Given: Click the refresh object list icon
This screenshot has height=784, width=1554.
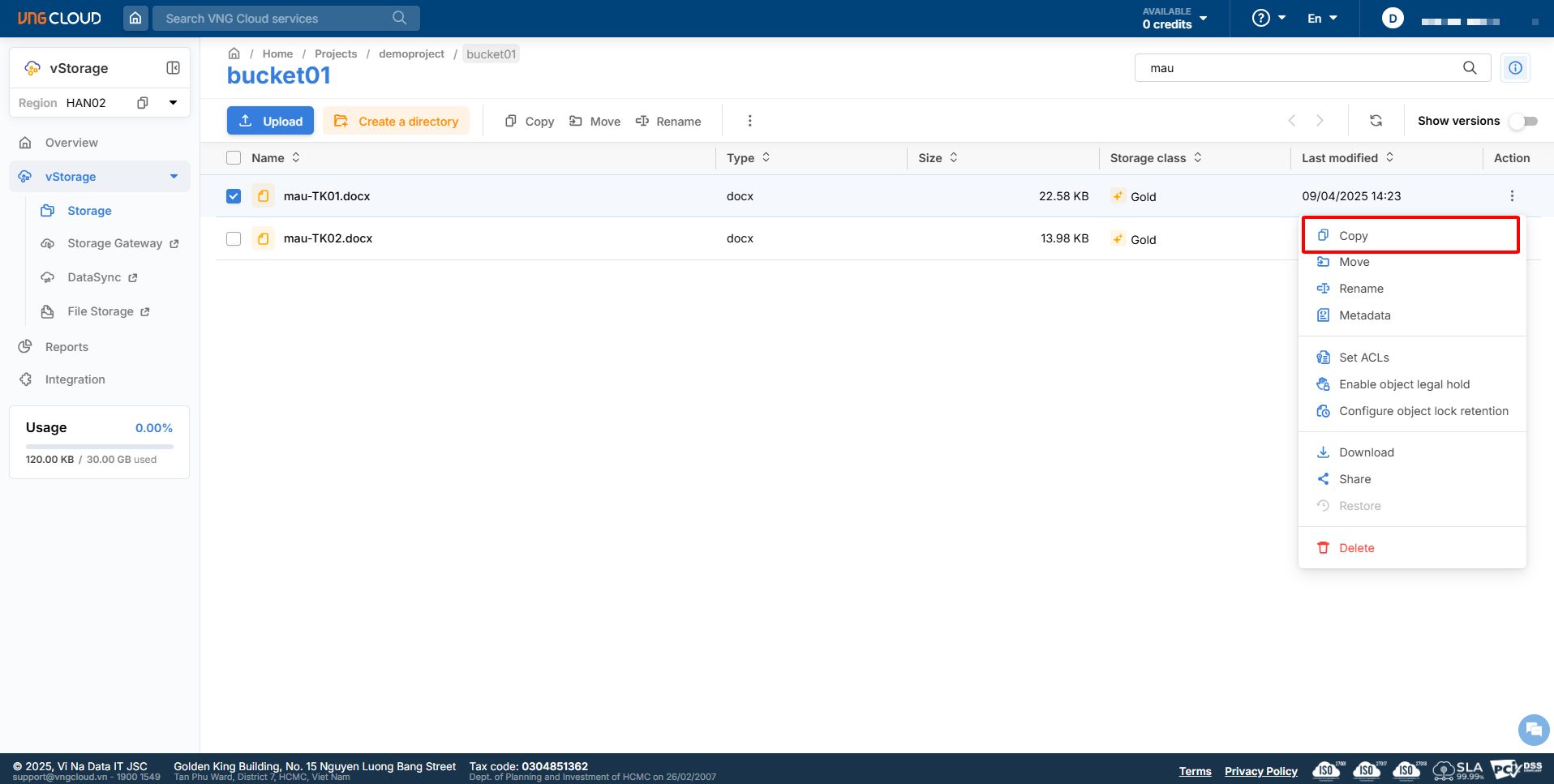Looking at the screenshot, I should pyautogui.click(x=1376, y=121).
